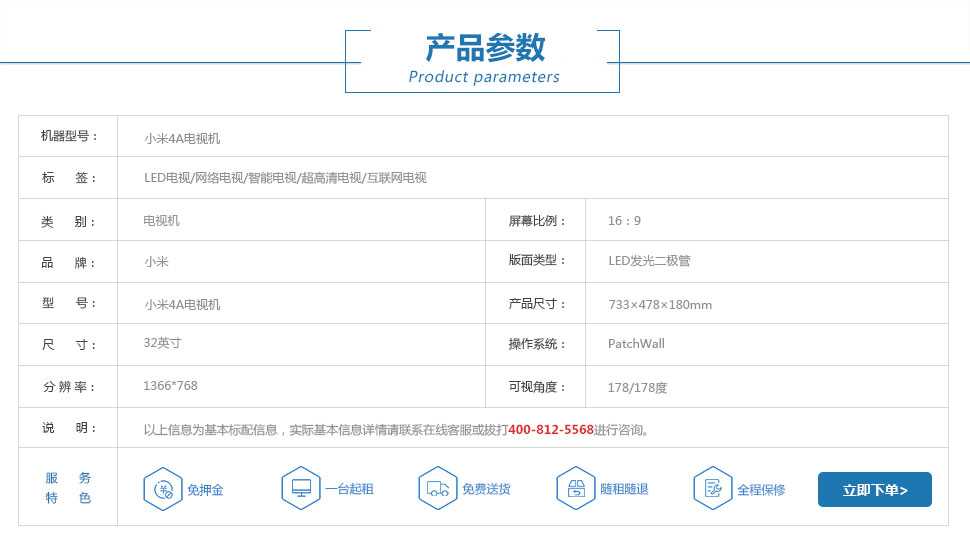Click the 1366*768 resolution value
The height and width of the screenshot is (549, 970).
[x=170, y=386]
